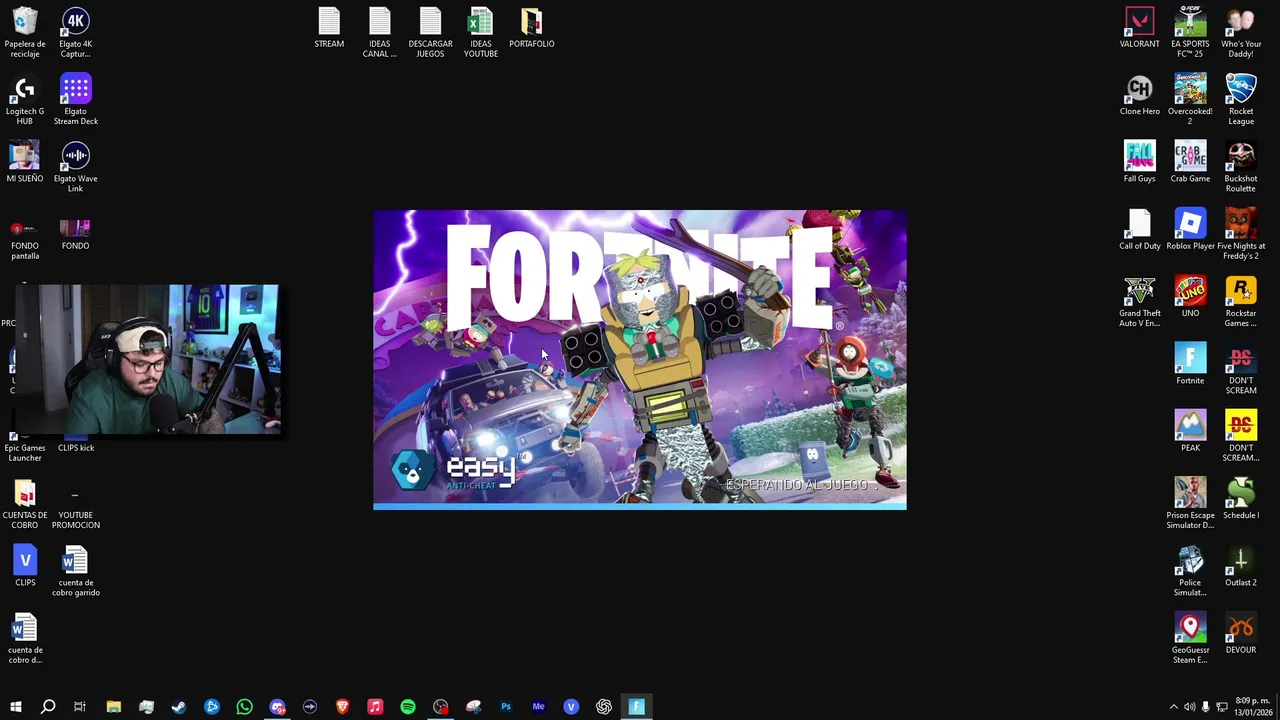Launch GeoGuessr Steam Edition shortcut
Viewport: 1280px width, 720px height.
pos(1190,638)
